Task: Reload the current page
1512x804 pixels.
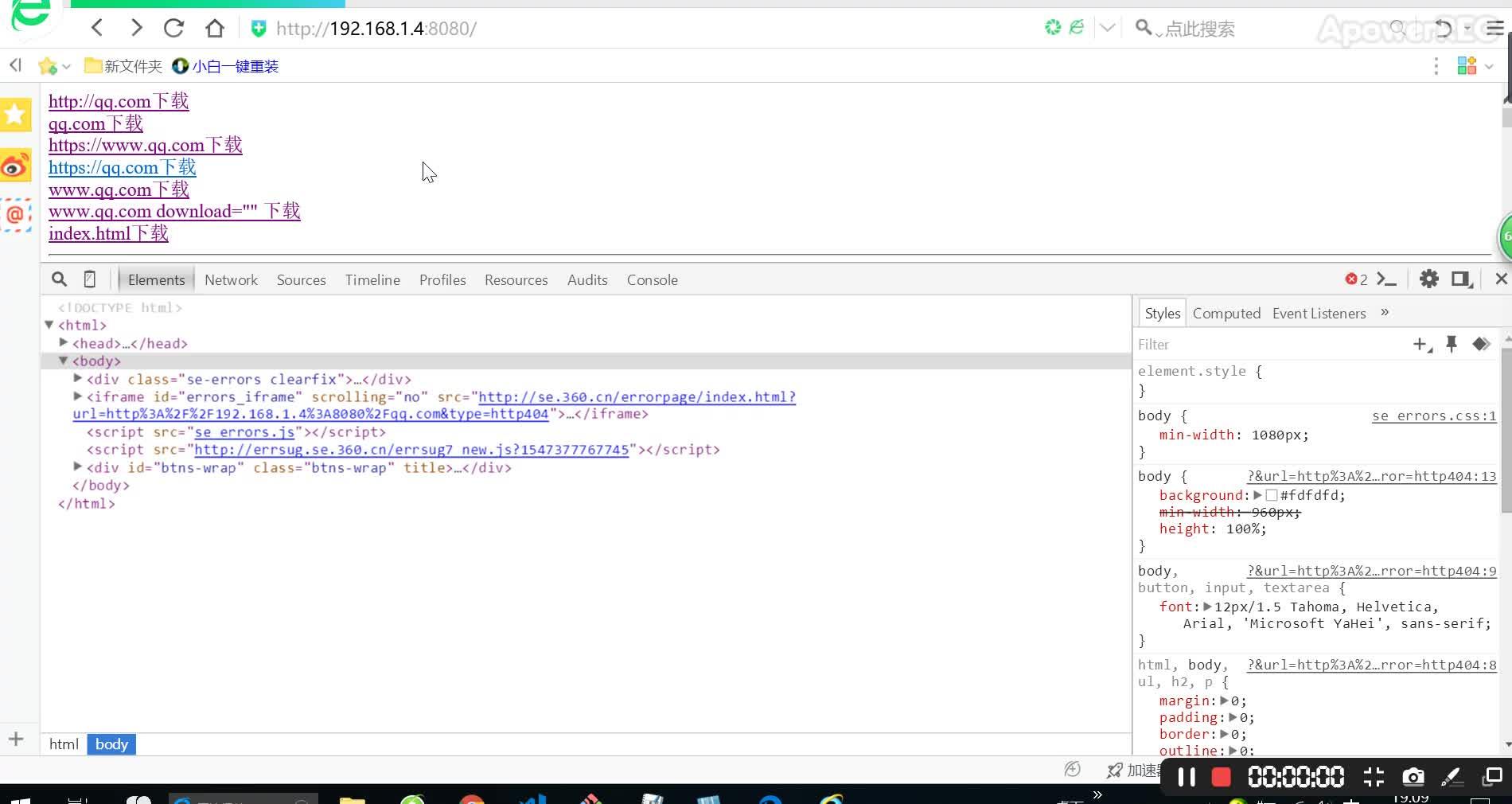Action: click(x=173, y=29)
